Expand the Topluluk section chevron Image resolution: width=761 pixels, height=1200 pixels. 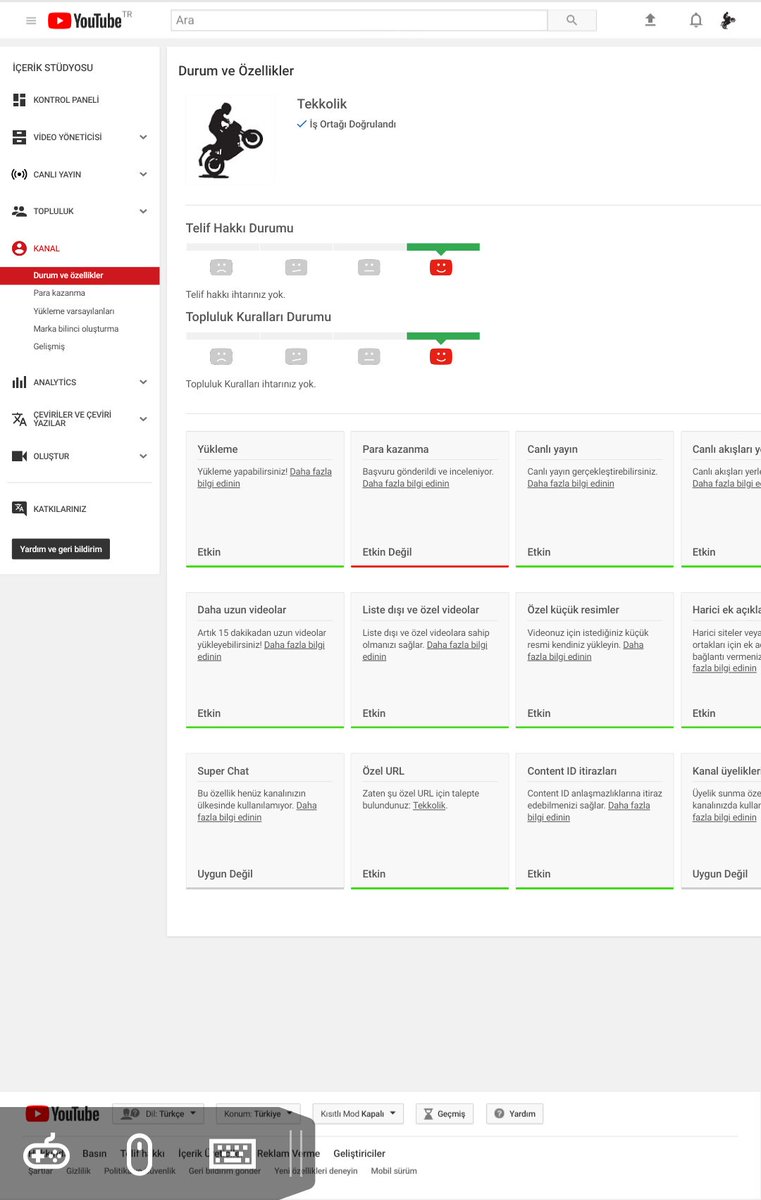143,211
